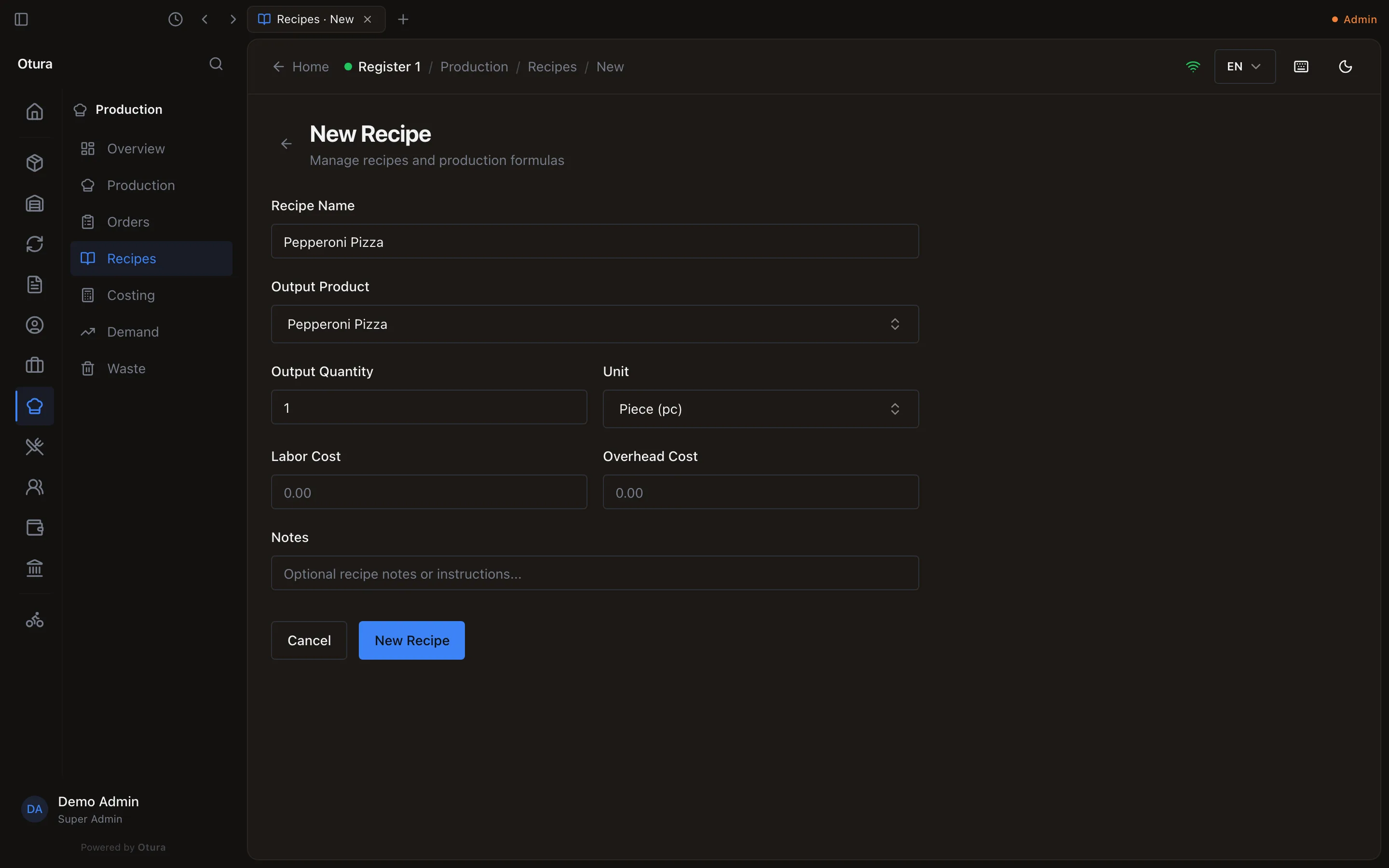This screenshot has width=1389, height=868.
Task: Open the crossed utensils icon in the rail
Action: [34, 447]
